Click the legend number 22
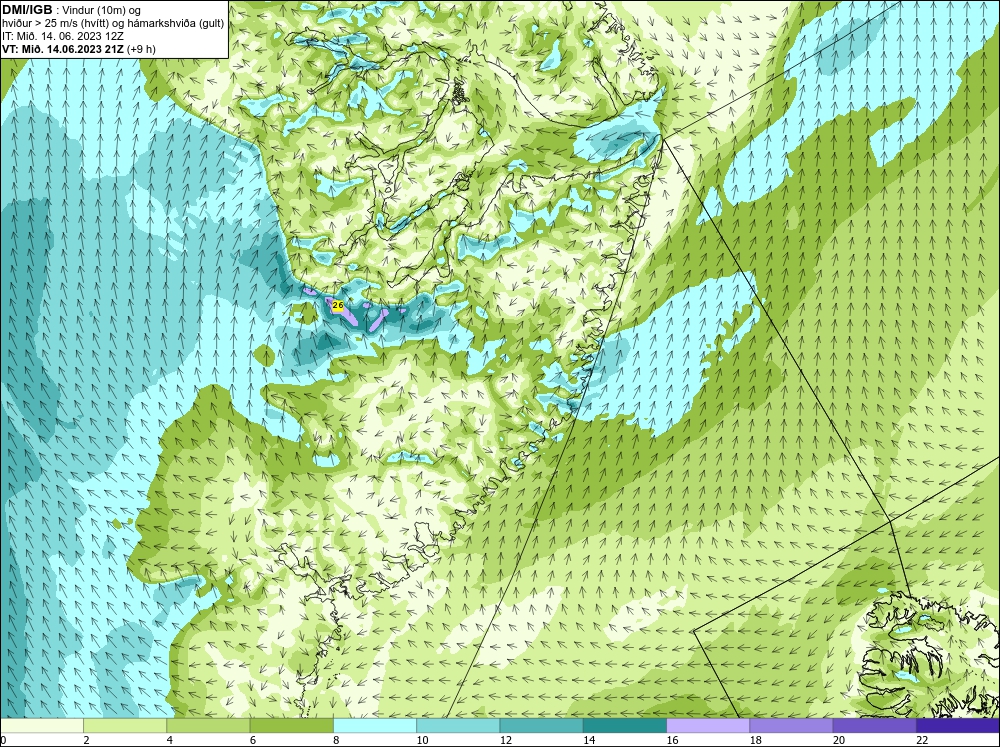This screenshot has width=1000, height=747. (922, 740)
